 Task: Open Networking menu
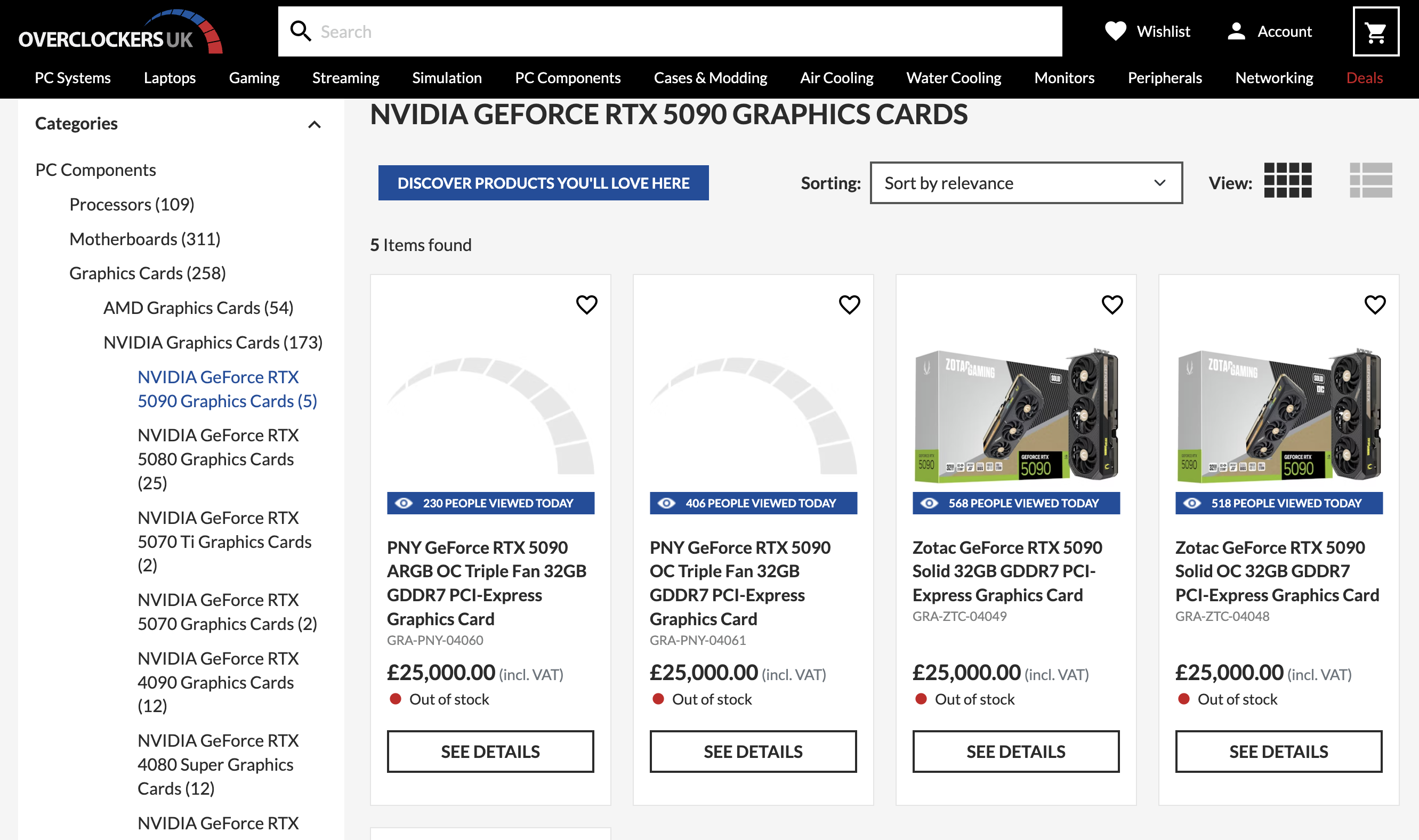click(1273, 77)
